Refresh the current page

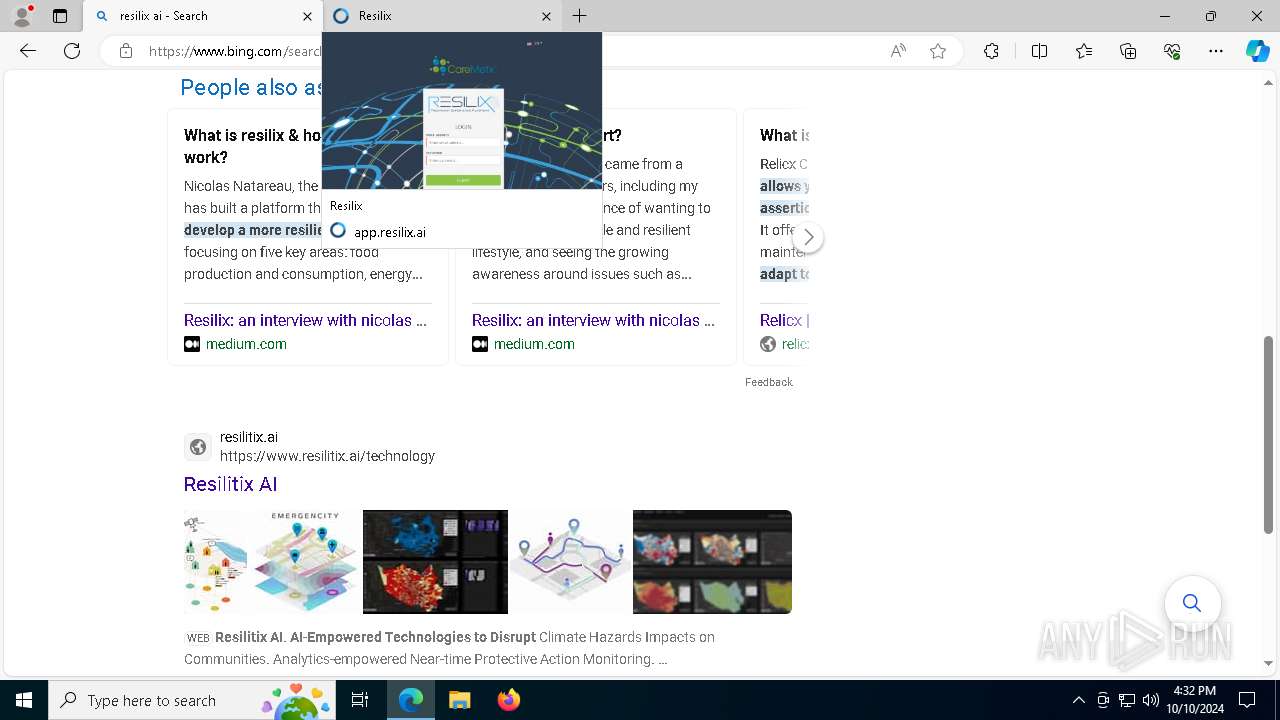(x=72, y=51)
